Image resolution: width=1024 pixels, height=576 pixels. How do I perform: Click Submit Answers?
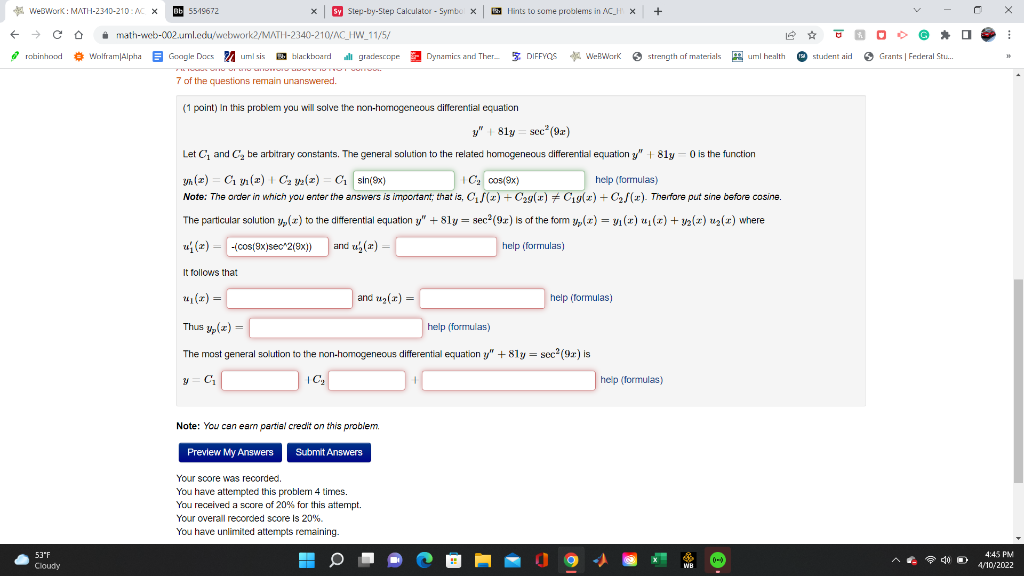coord(329,452)
